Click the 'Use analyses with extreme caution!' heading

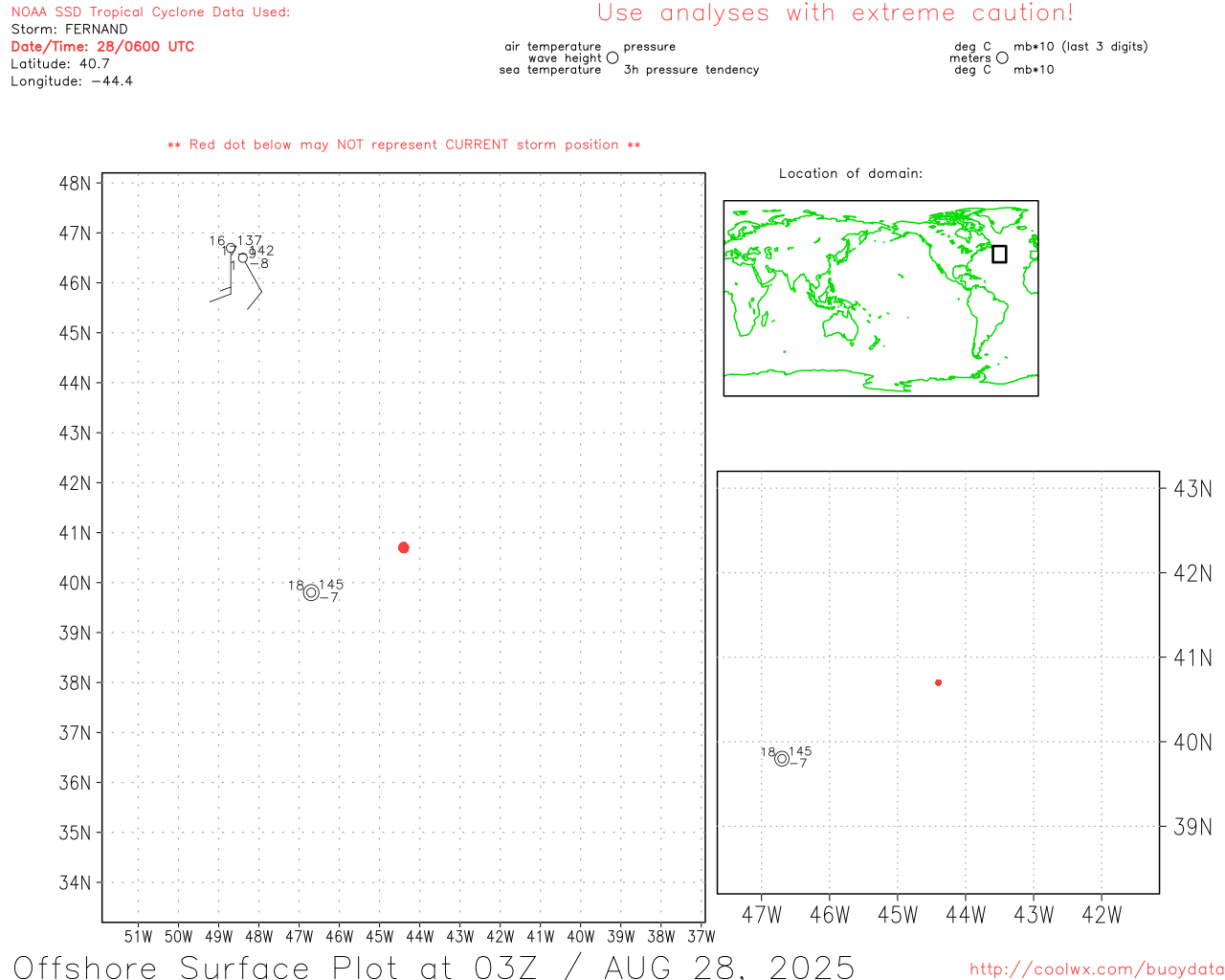click(x=835, y=13)
